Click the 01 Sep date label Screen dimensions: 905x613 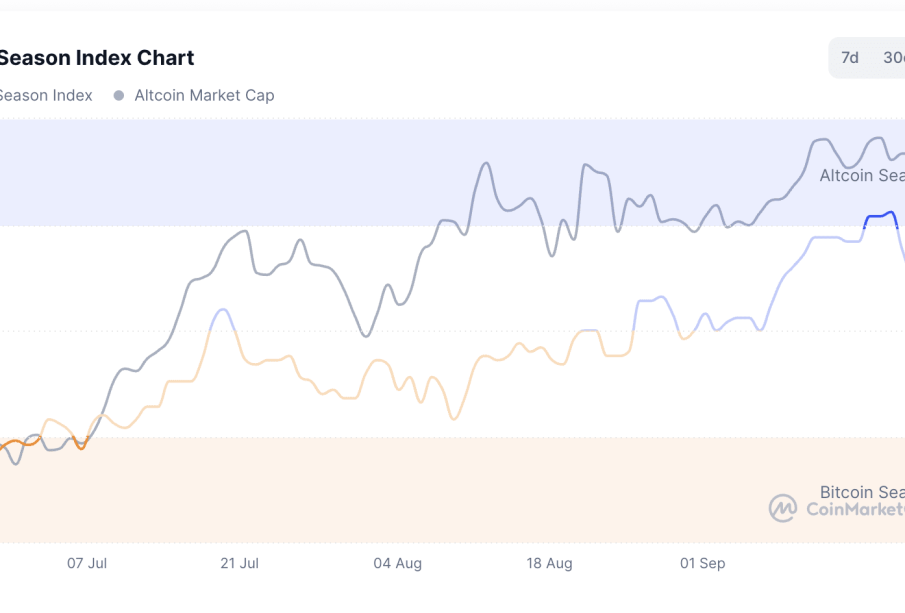click(703, 564)
